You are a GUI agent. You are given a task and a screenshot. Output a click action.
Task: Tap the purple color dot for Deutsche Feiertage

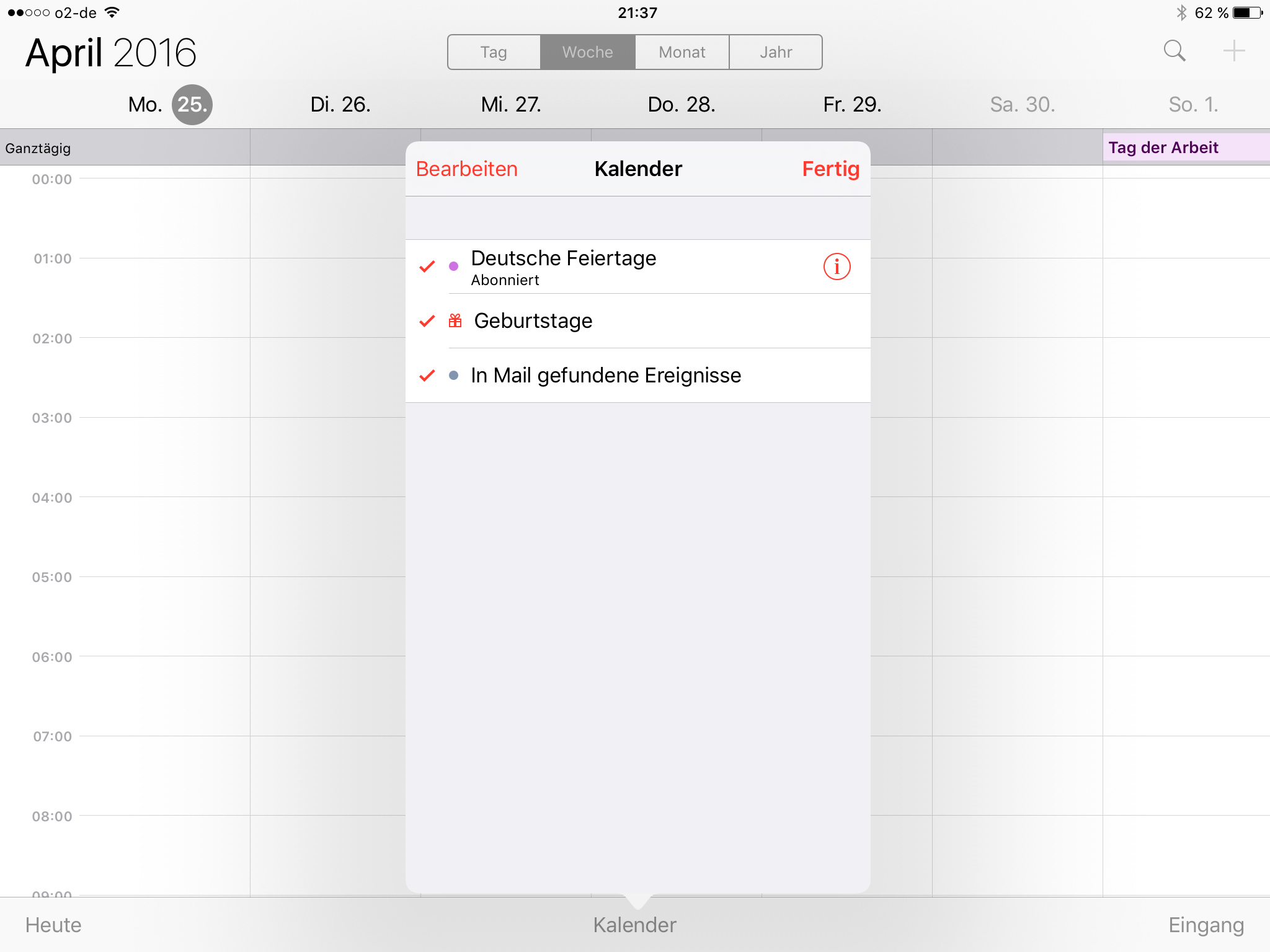(455, 267)
